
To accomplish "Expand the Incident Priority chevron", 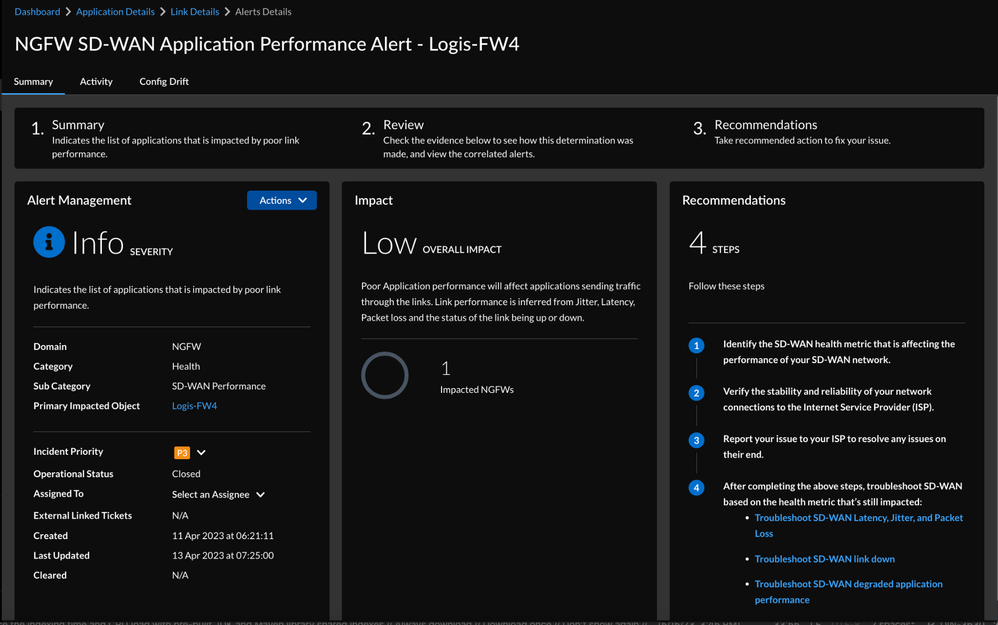I will [201, 453].
